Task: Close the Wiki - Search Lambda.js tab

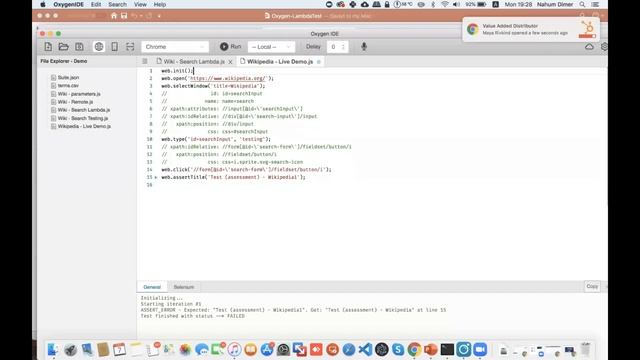Action: (x=230, y=62)
